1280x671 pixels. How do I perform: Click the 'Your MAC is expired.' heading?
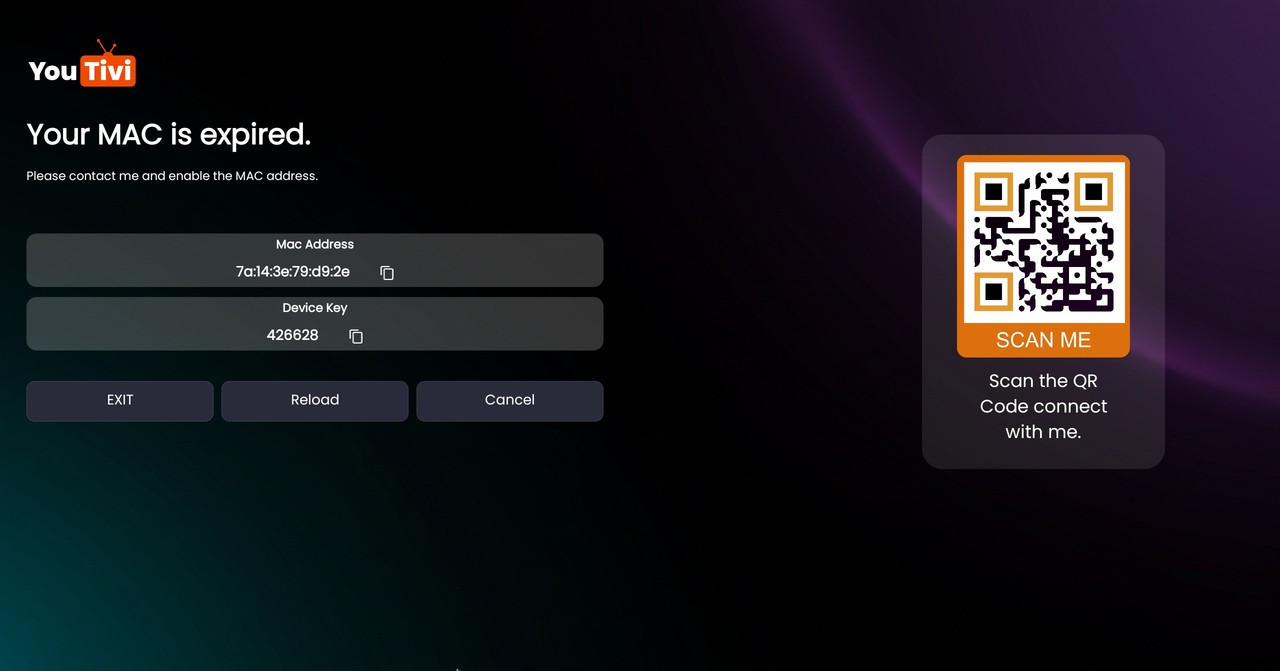169,134
